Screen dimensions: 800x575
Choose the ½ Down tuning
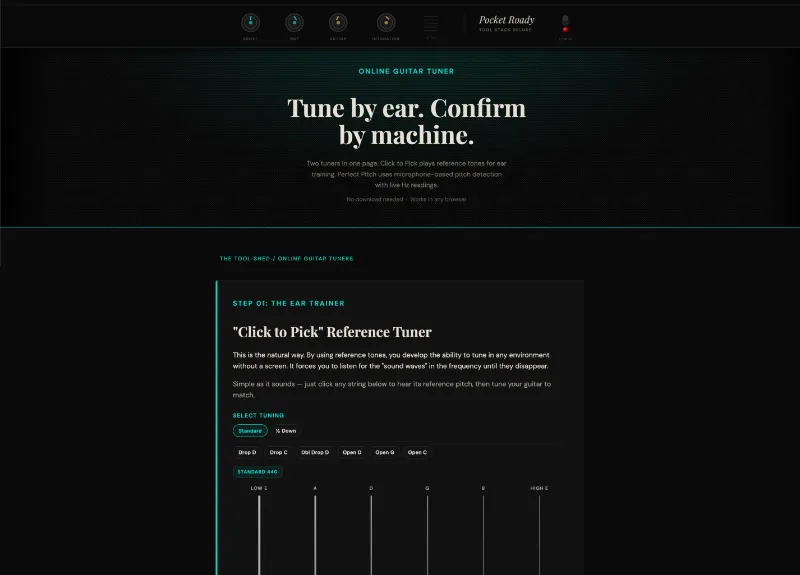coord(286,431)
